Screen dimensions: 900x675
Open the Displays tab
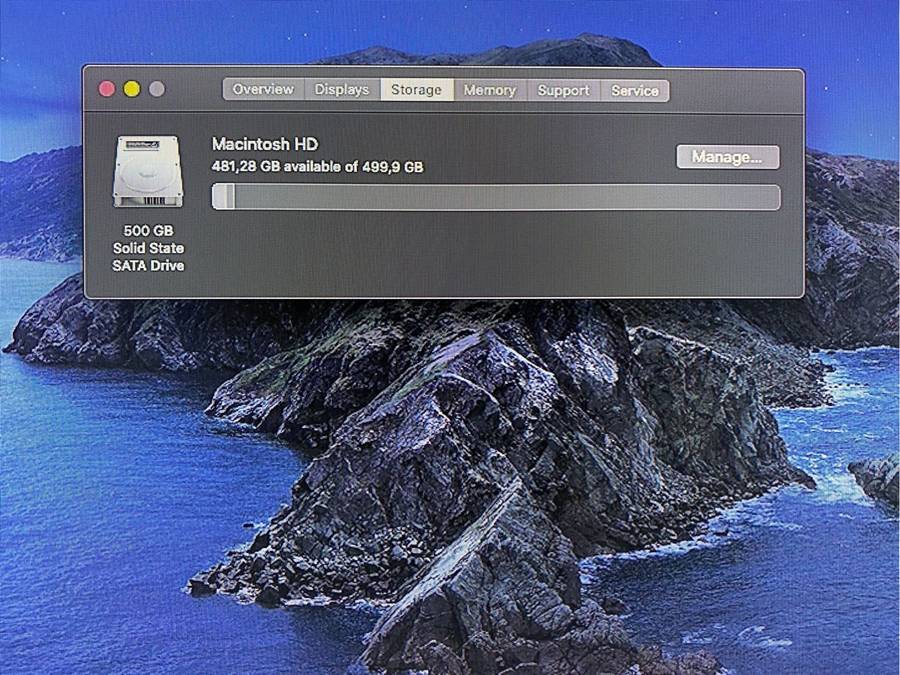[342, 90]
